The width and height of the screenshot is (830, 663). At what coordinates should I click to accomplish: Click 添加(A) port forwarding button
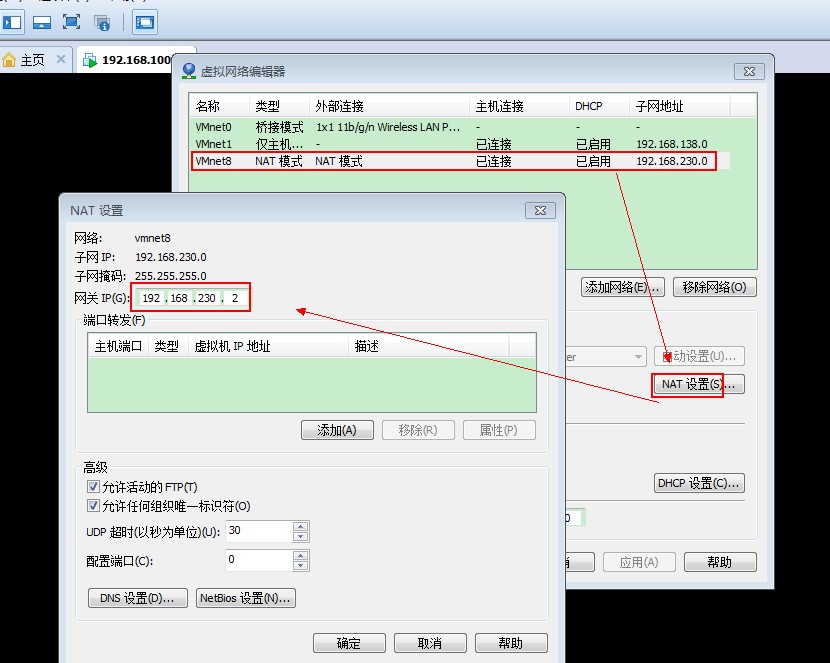[x=337, y=430]
